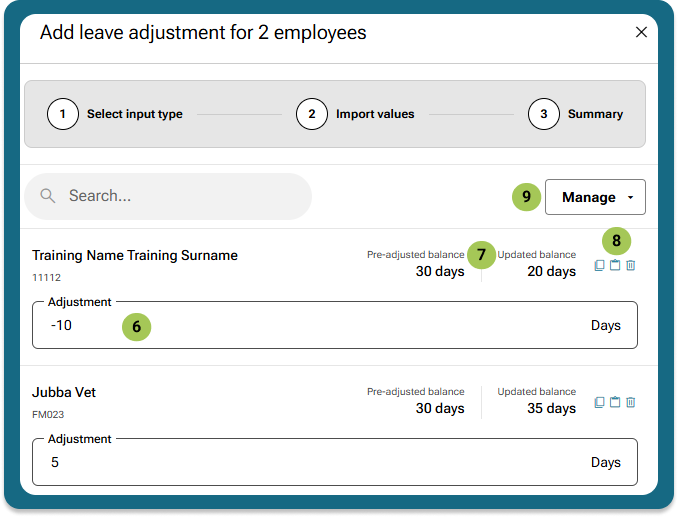Edit Jubba Vet's adjustment value of 5
This screenshot has height=517, width=678.
pos(300,463)
